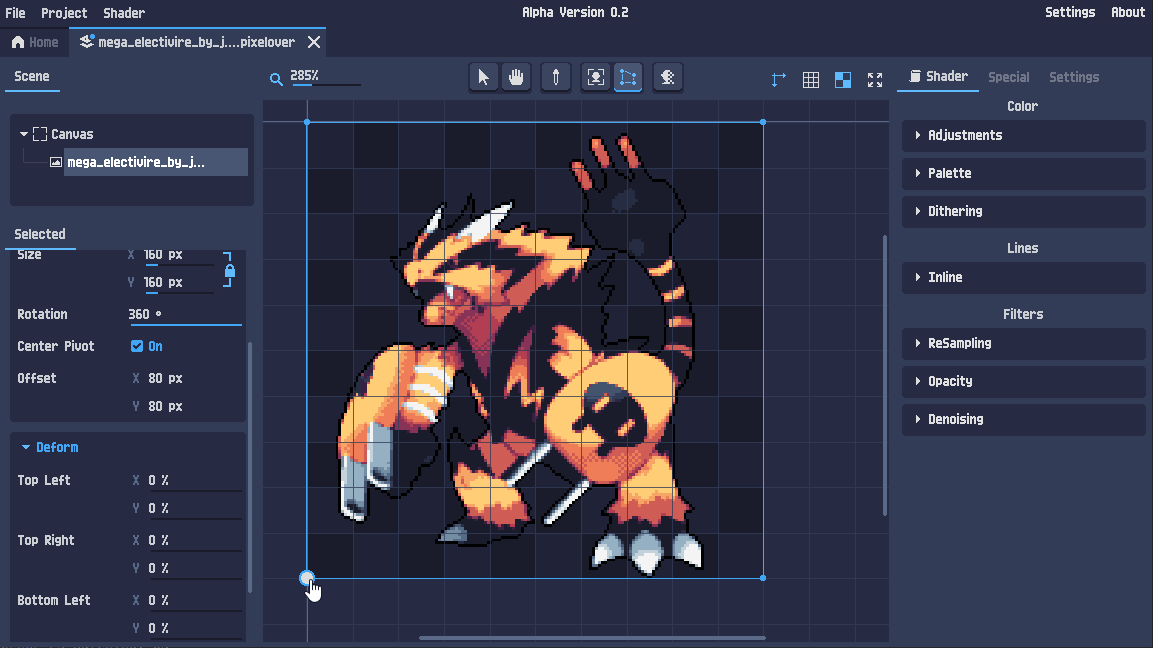Open the Shader menu in menu bar
Screen dimensions: 1153x648
pos(124,13)
